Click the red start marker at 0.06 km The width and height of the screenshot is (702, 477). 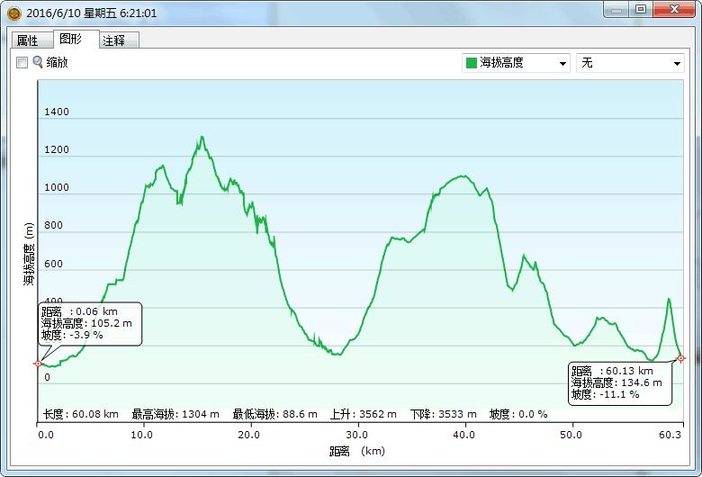(x=38, y=363)
